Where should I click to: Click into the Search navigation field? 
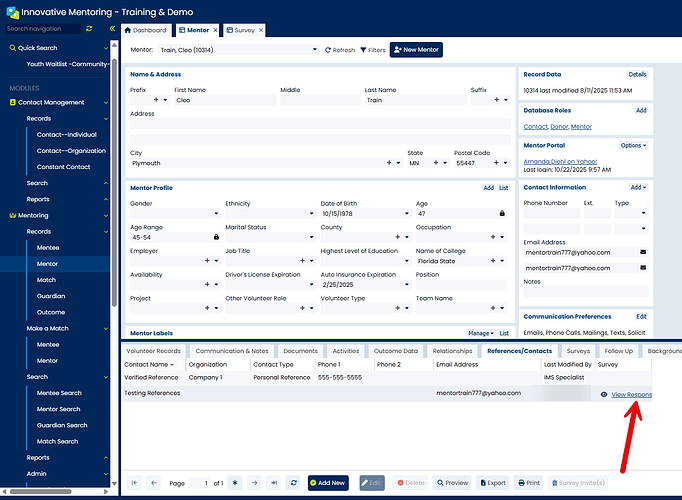pyautogui.click(x=40, y=29)
